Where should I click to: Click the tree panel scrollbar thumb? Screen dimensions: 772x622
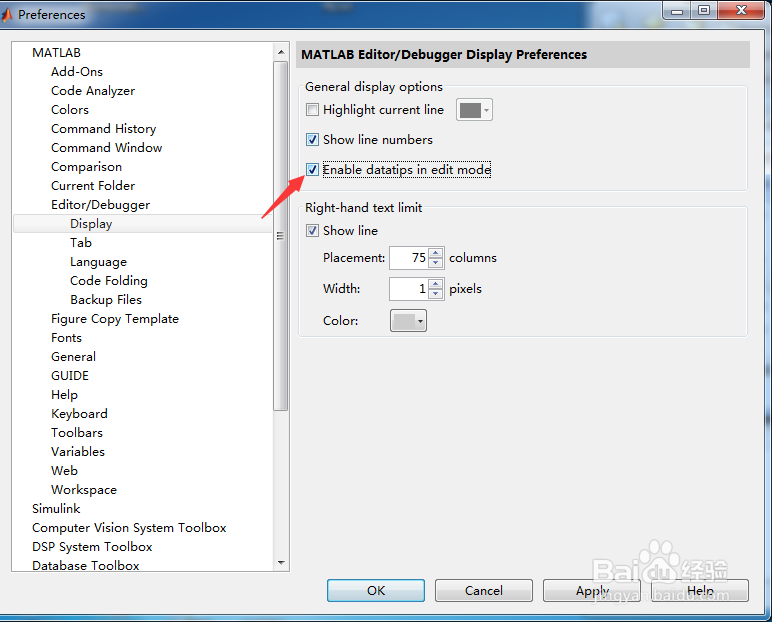point(281,236)
